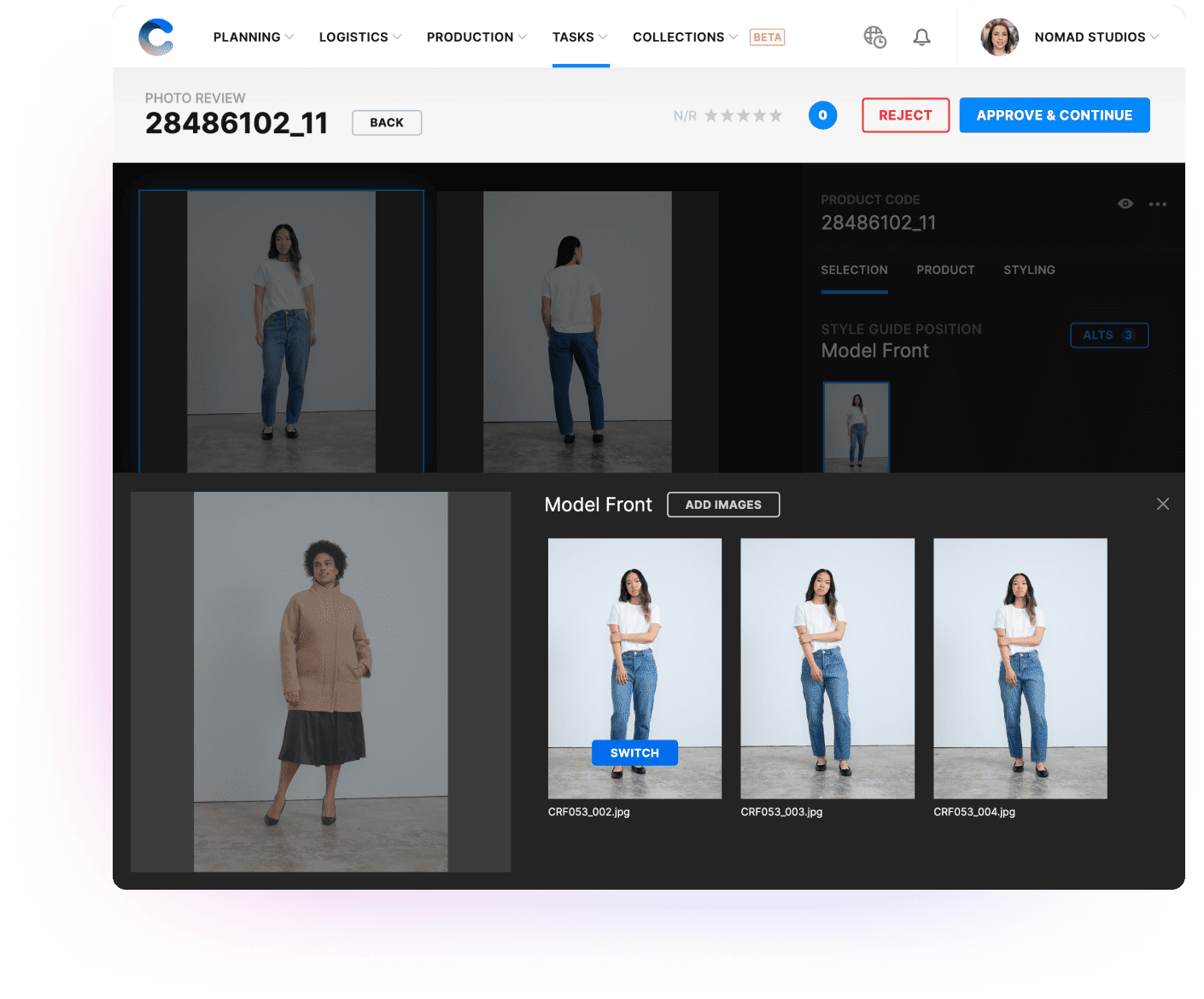
Task: Switch to the Styling tab
Action: pos(1029,270)
